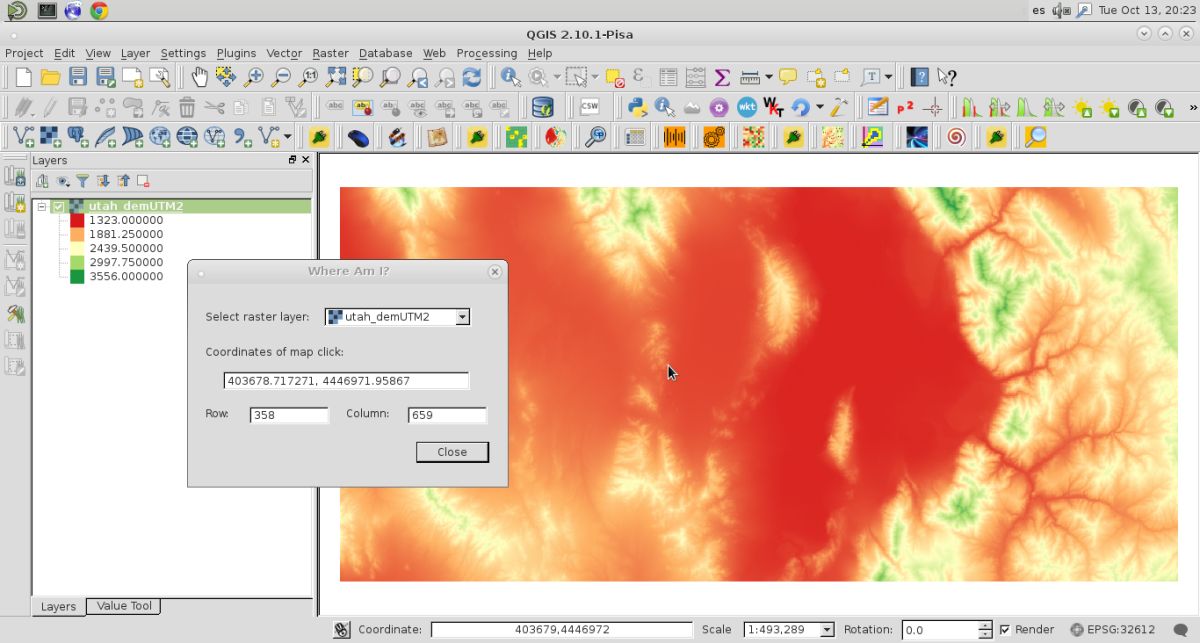Open the Statistical Summary sigma icon
This screenshot has width=1200, height=643.
[722, 77]
